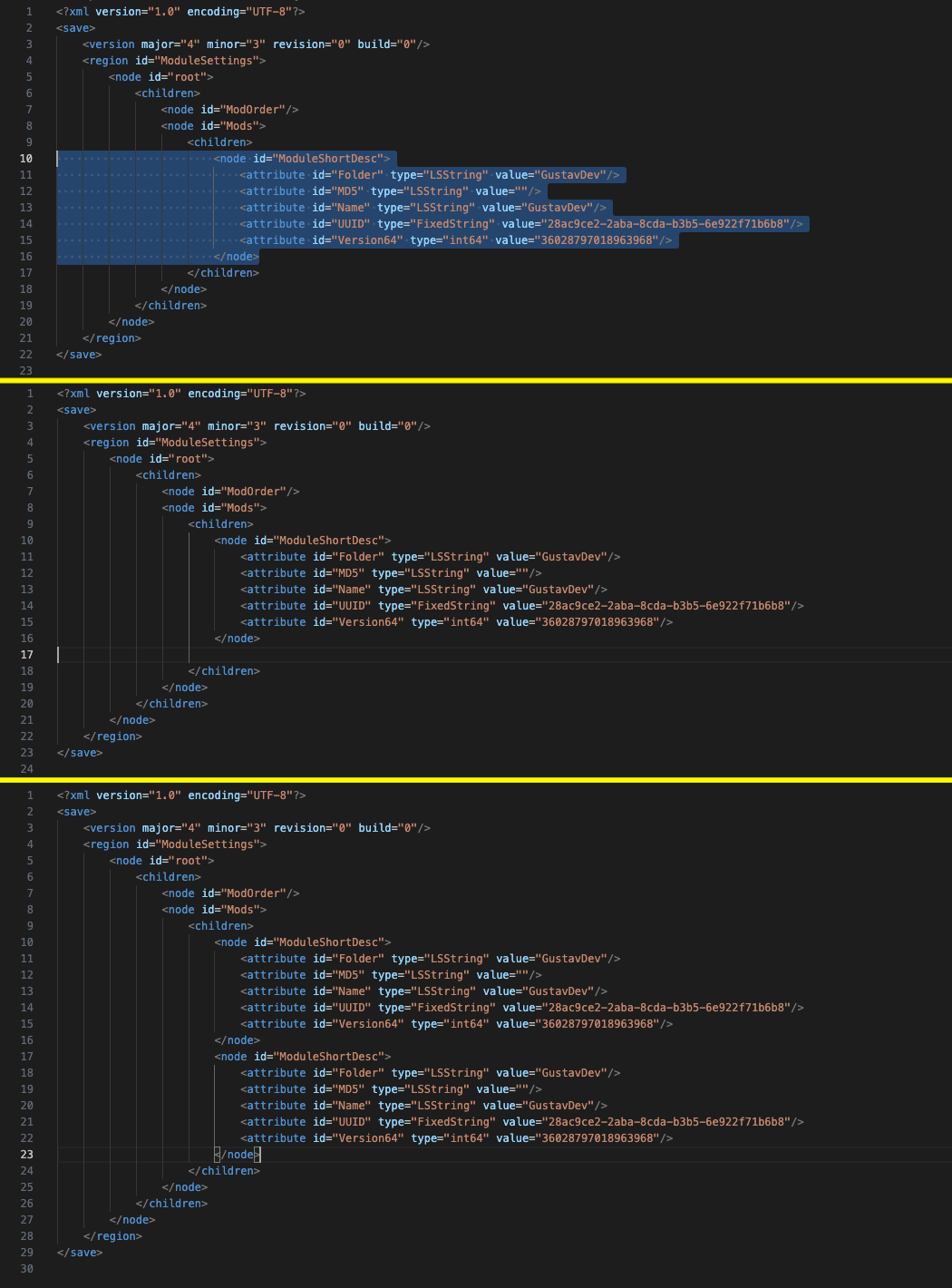Click the selected </node> tag on top pane line 16

click(237, 257)
